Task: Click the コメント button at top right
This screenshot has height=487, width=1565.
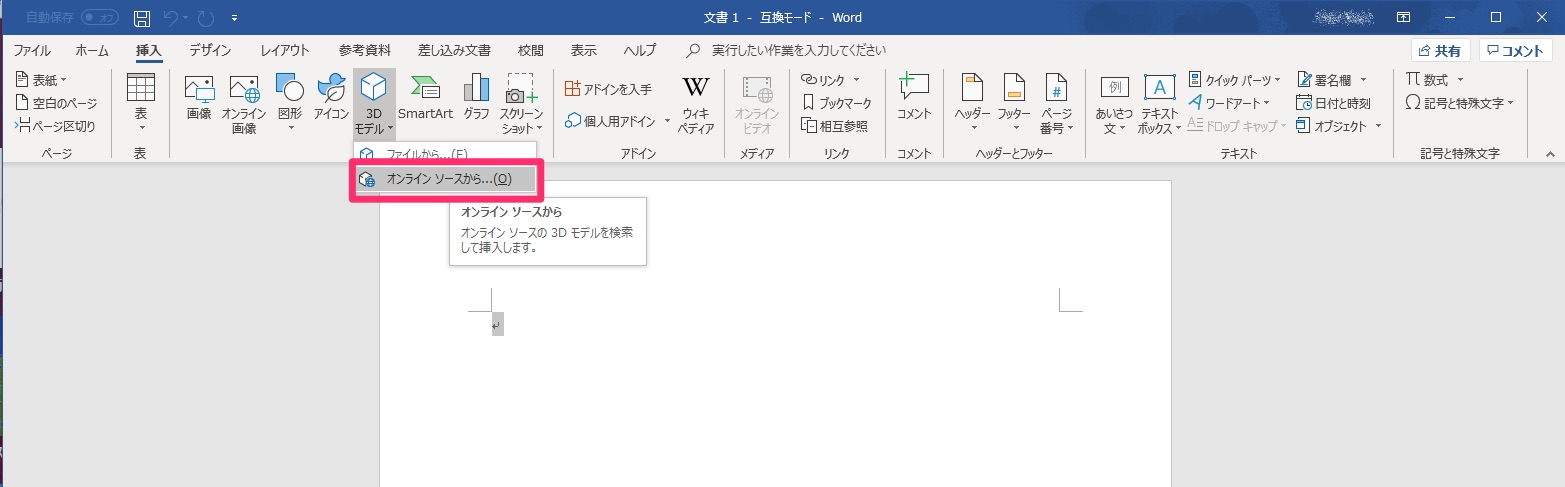Action: 1516,51
